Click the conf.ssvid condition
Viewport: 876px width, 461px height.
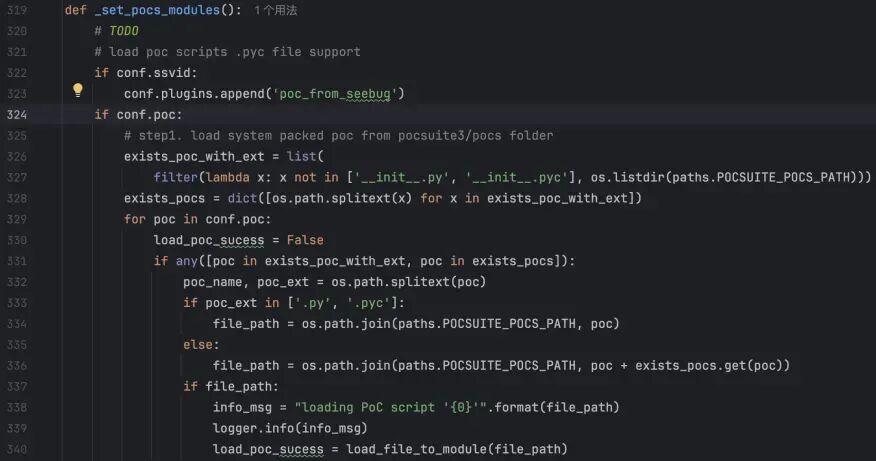coord(153,73)
